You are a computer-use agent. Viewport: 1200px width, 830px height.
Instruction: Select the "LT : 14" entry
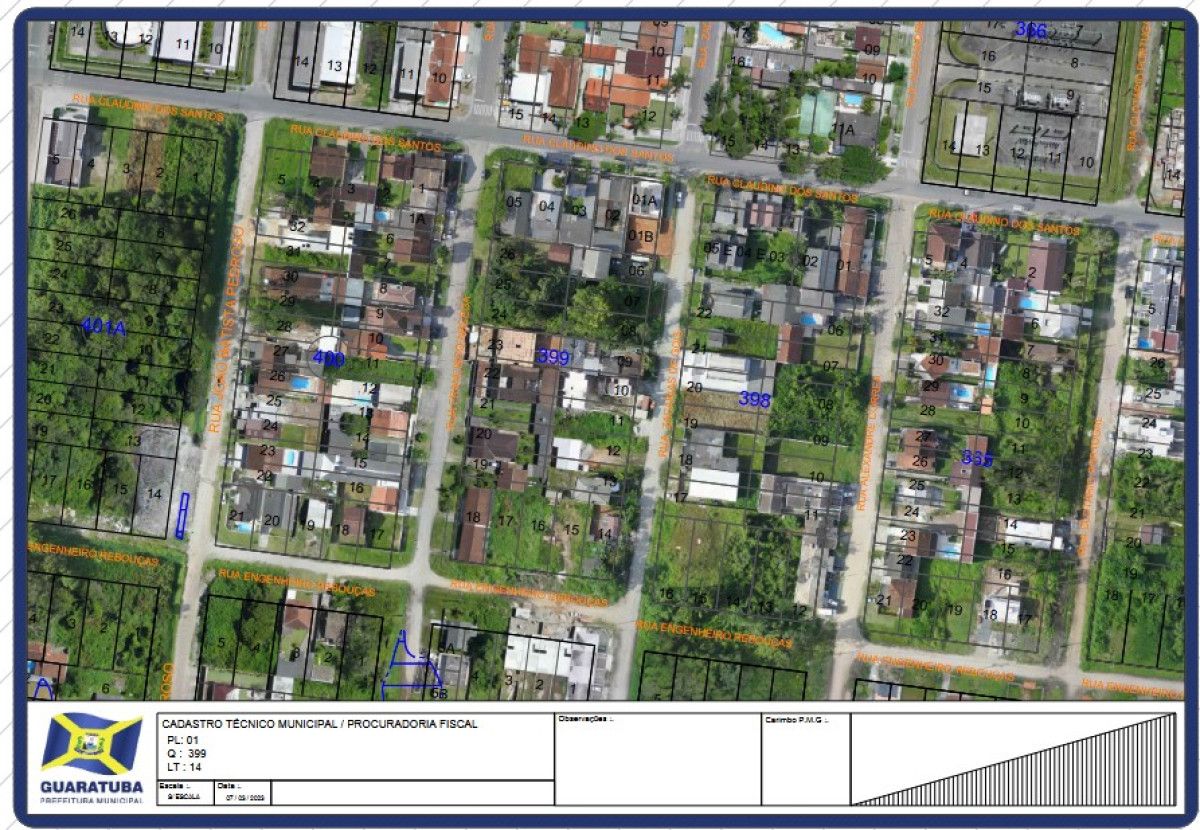pos(184,767)
